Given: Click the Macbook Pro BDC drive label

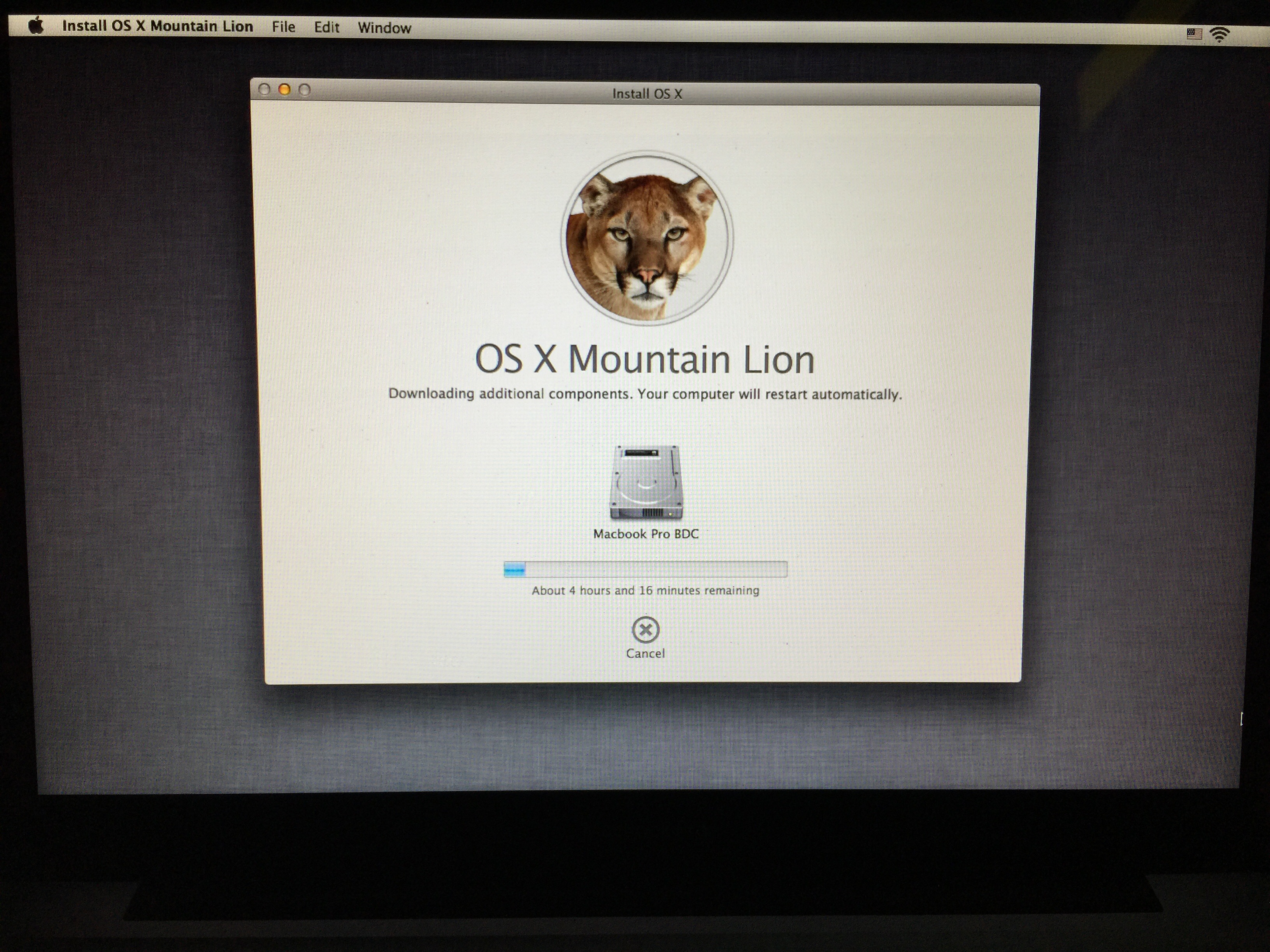Looking at the screenshot, I should pos(646,534).
